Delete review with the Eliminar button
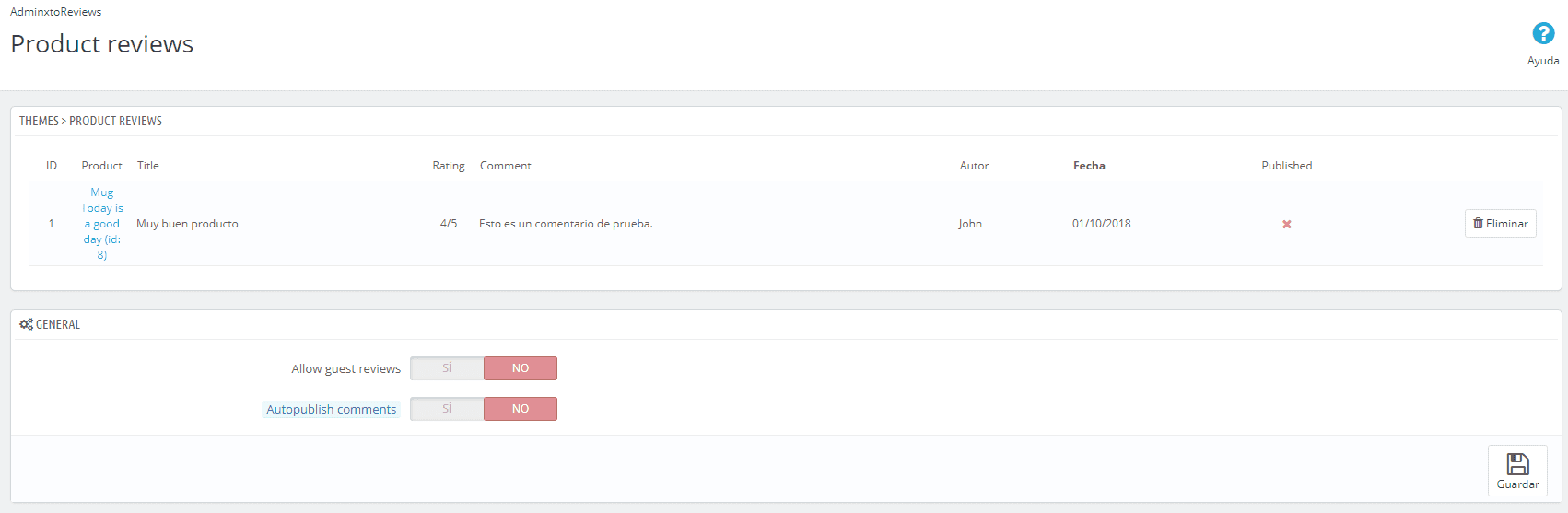Screen dimensions: 1568x513 point(1500,224)
